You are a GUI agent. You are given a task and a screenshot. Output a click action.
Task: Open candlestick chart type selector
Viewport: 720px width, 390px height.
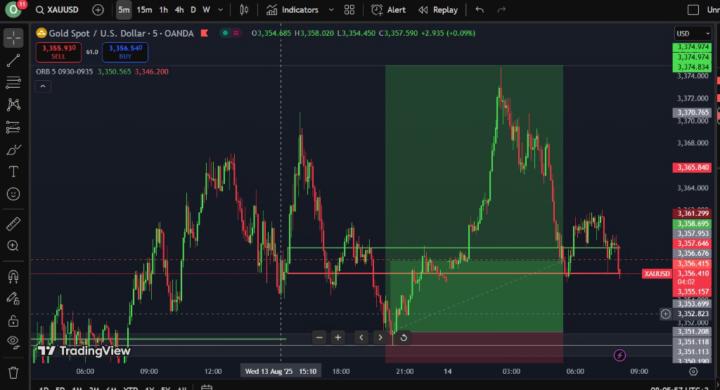coord(244,10)
